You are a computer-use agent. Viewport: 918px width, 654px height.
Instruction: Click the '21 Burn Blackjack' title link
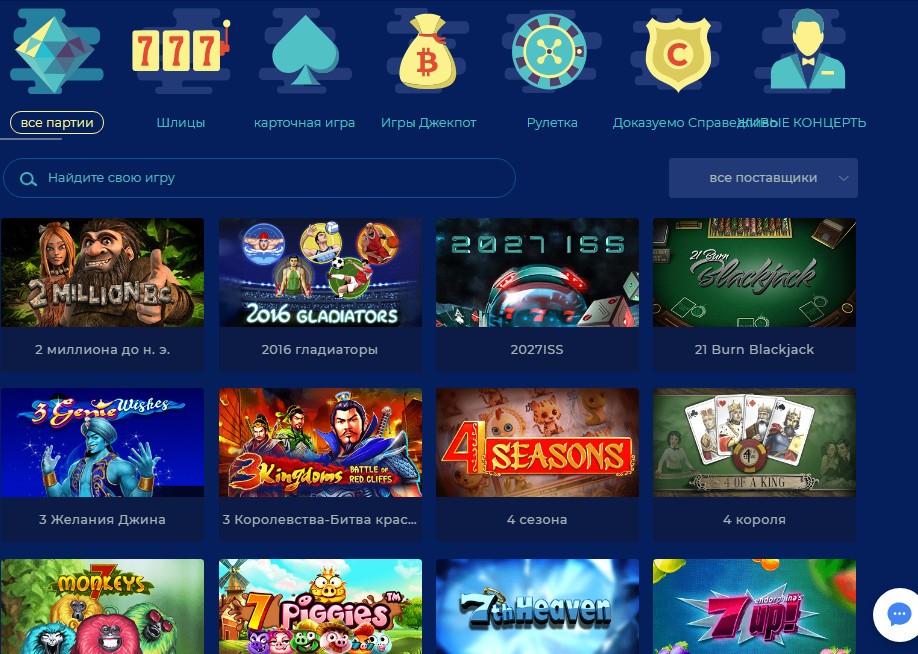pos(754,350)
